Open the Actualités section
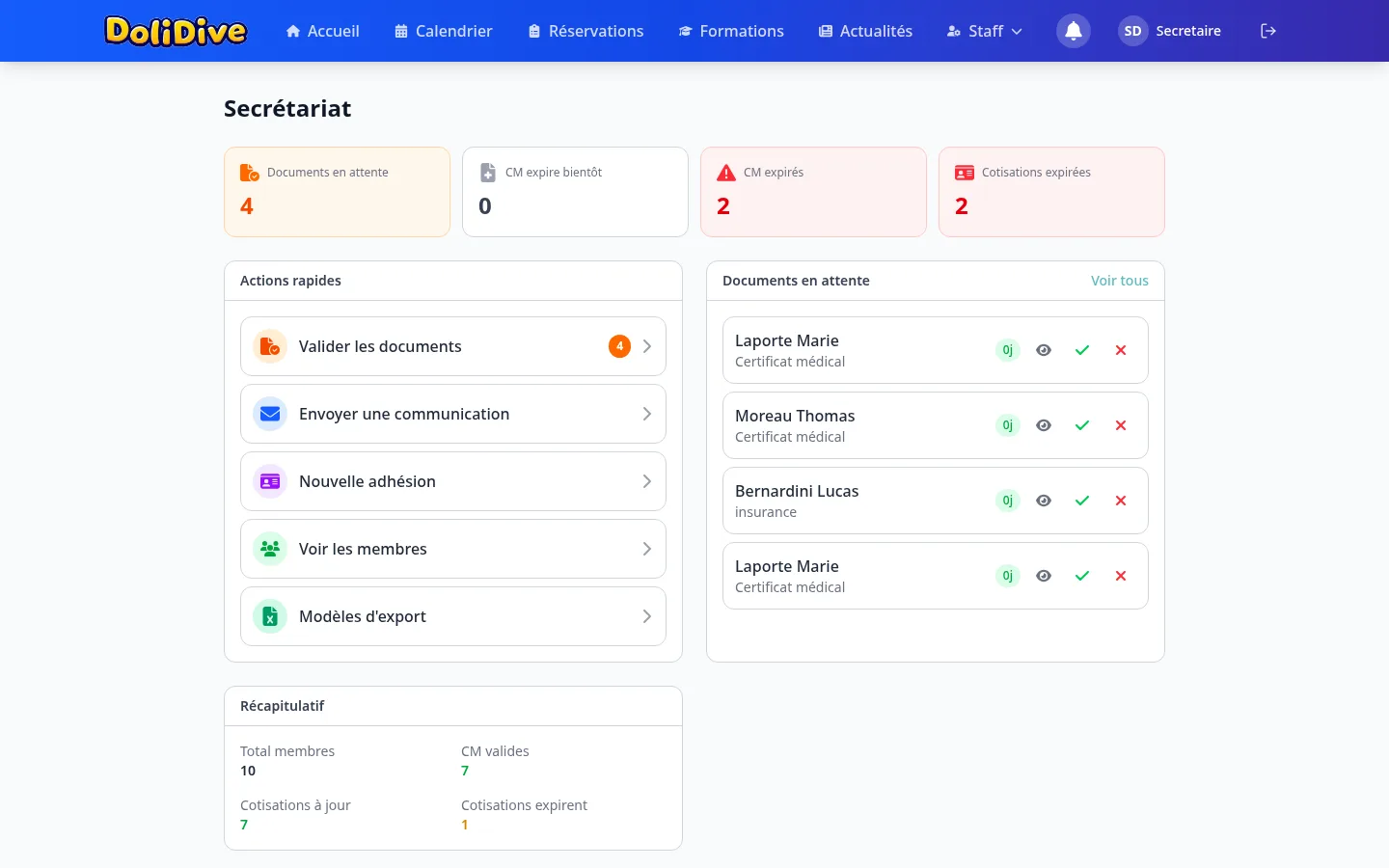The image size is (1389, 868). pyautogui.click(x=865, y=31)
